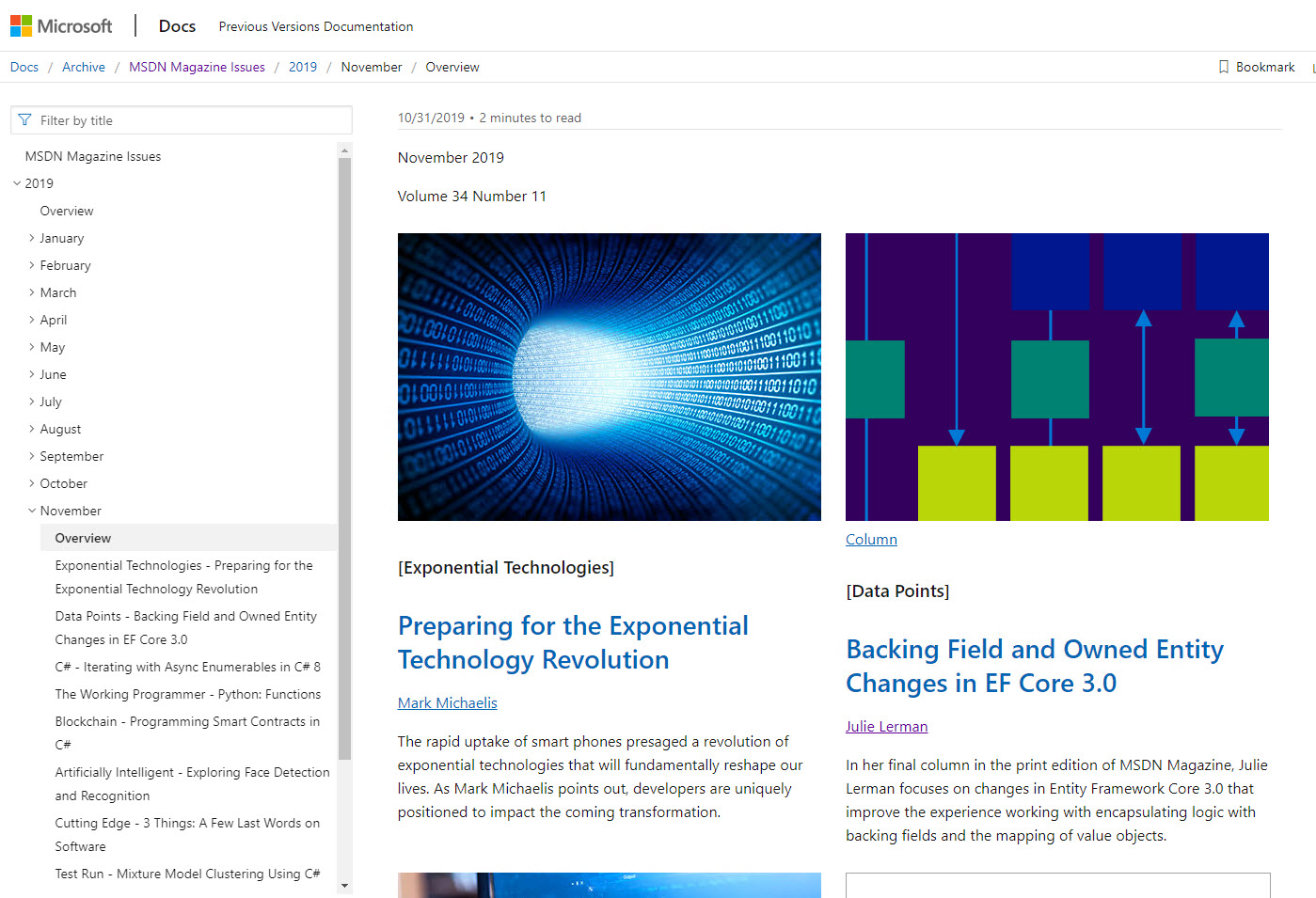Open the Data Points column diagram image
The height and width of the screenshot is (898, 1316).
pyautogui.click(x=1056, y=376)
